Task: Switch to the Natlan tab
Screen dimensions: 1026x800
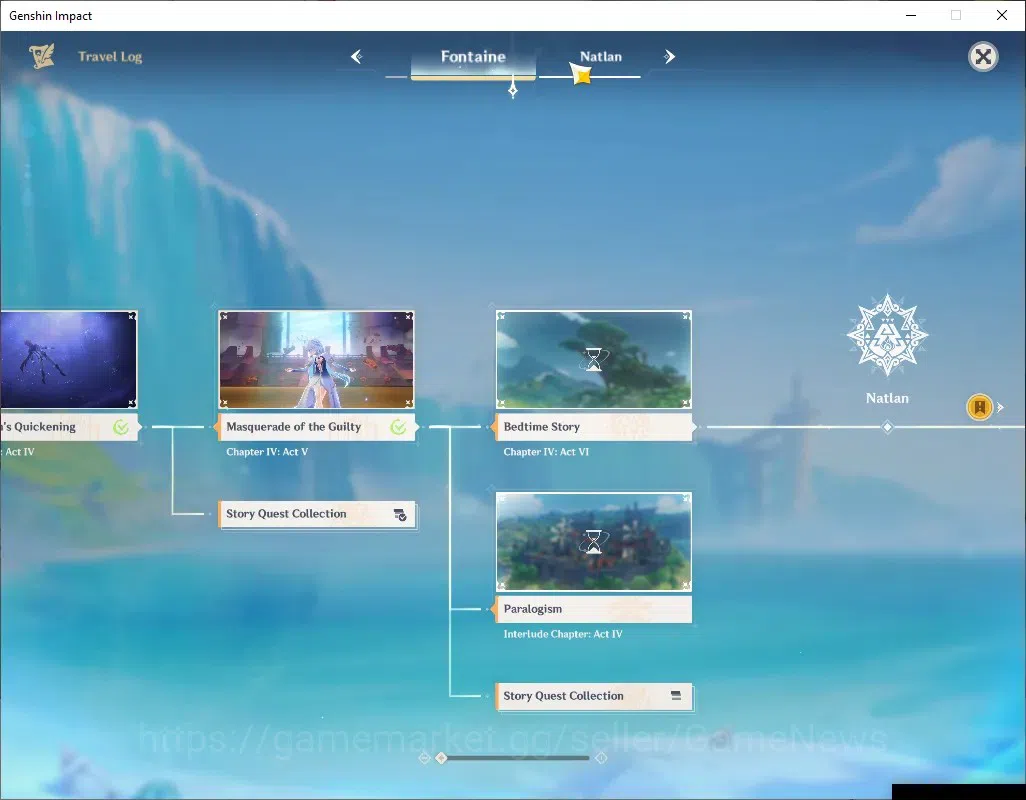Action: (x=601, y=57)
